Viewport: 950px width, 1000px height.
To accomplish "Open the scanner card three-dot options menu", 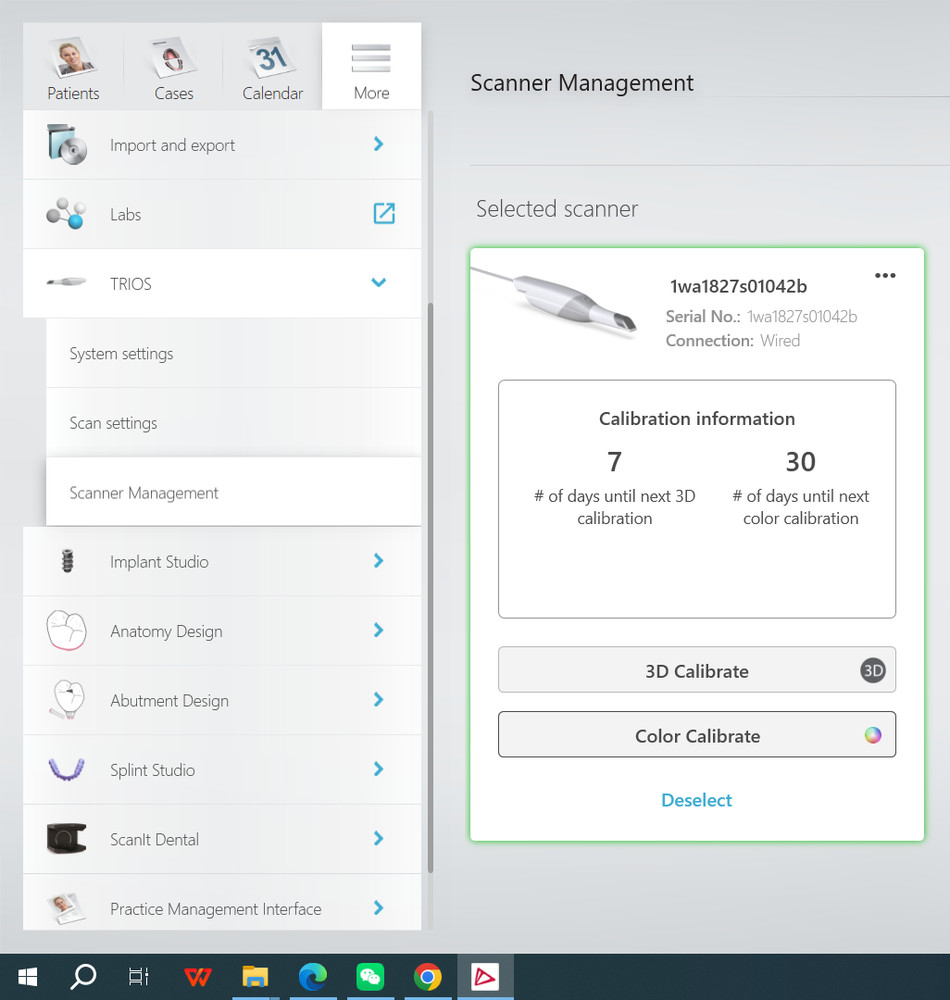I will tap(885, 276).
